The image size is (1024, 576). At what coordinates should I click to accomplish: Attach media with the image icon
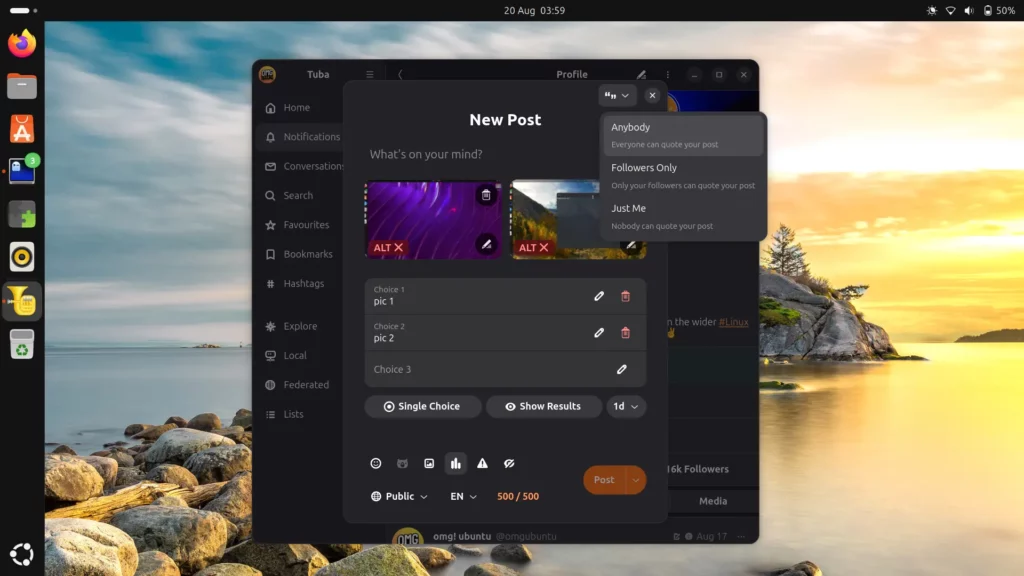tap(429, 463)
